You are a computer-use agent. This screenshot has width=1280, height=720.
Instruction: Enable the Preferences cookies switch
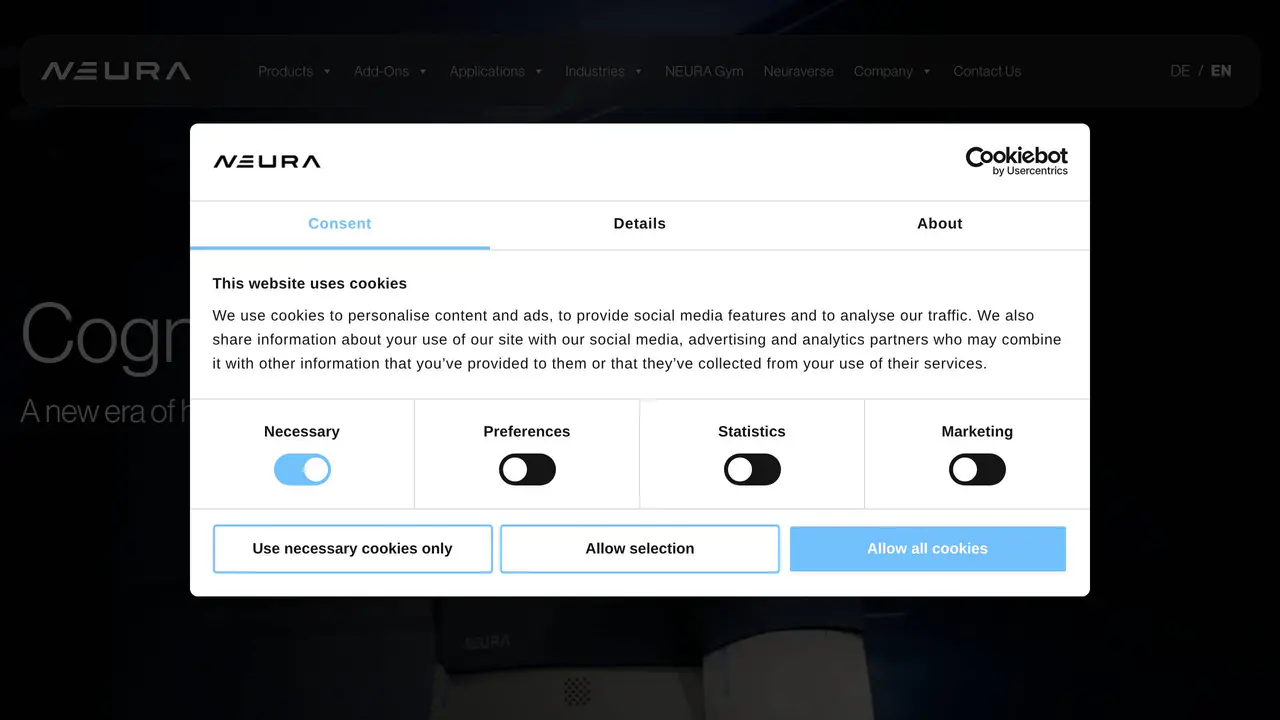[x=527, y=470]
